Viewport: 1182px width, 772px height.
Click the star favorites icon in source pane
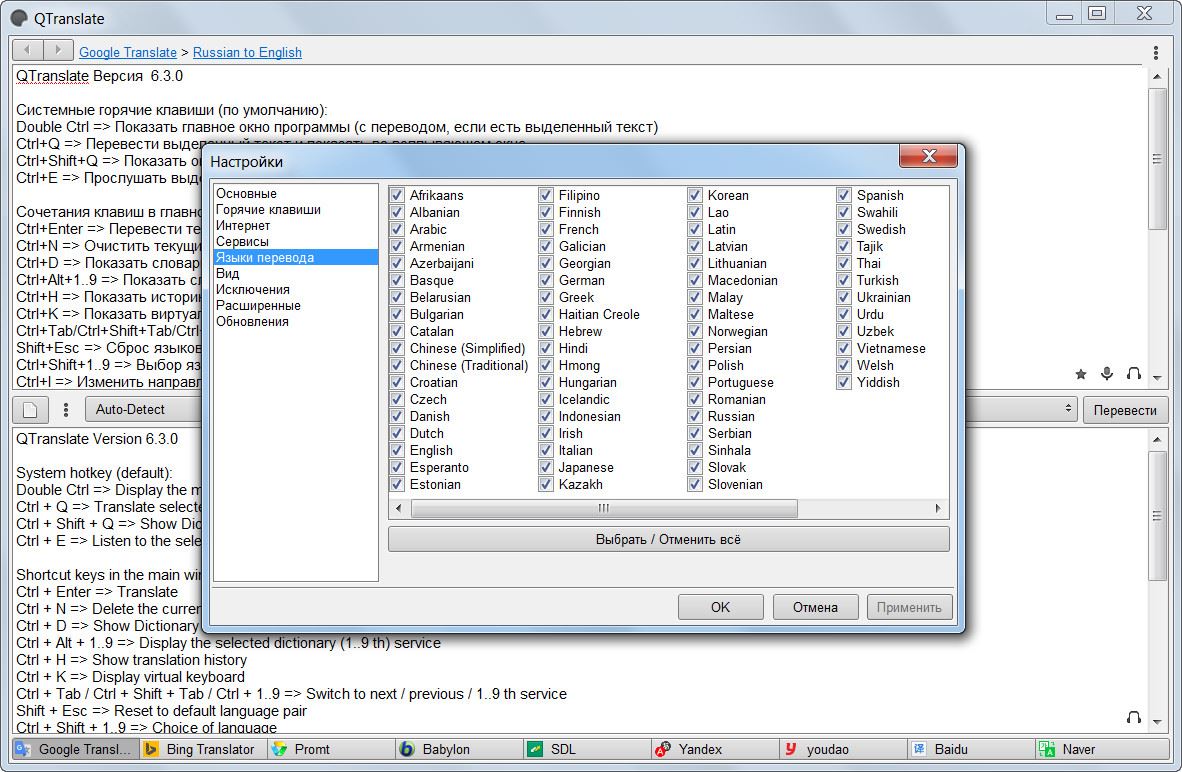(x=1081, y=374)
